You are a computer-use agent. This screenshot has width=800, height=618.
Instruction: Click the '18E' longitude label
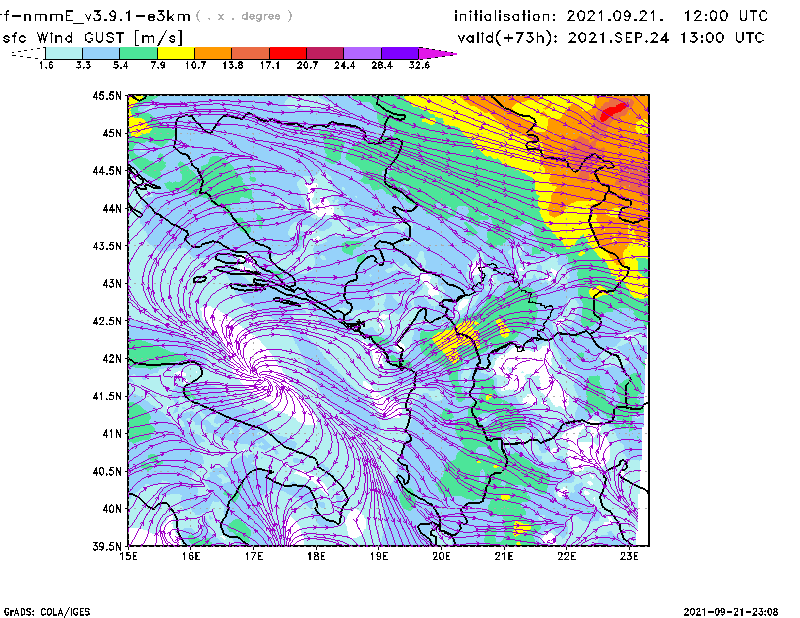[x=316, y=556]
